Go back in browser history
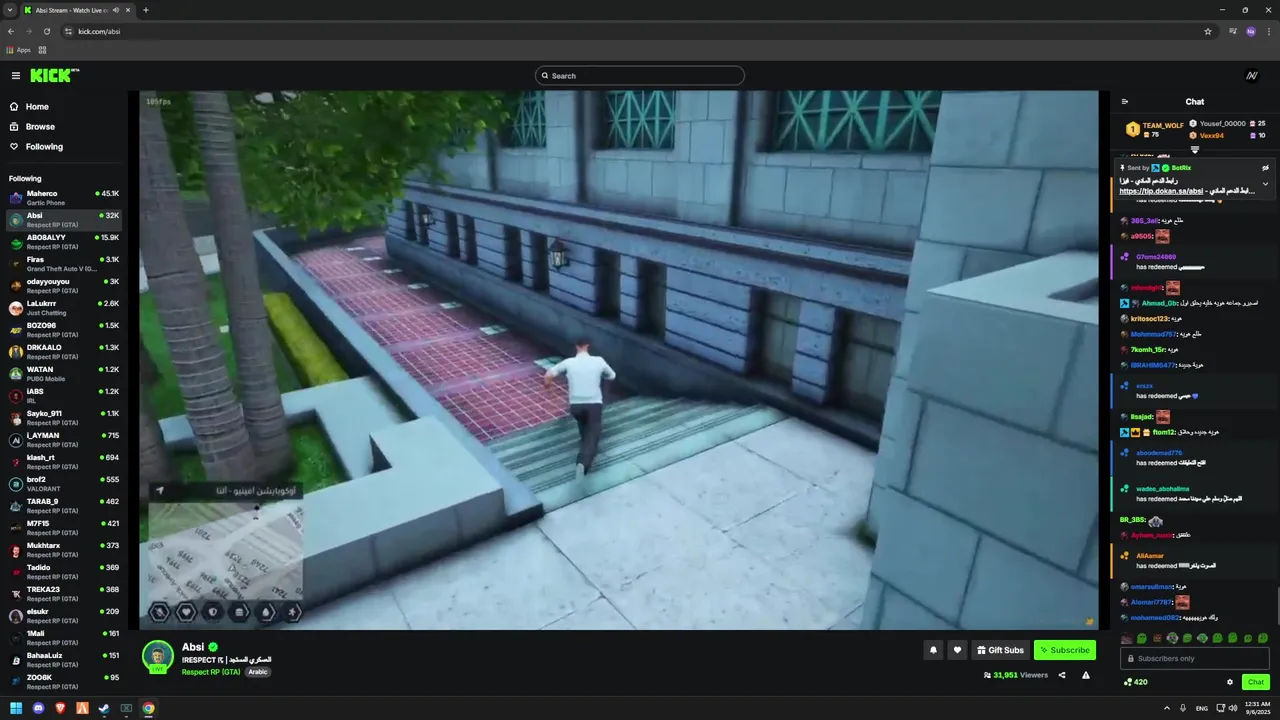The image size is (1280, 720). (x=11, y=31)
